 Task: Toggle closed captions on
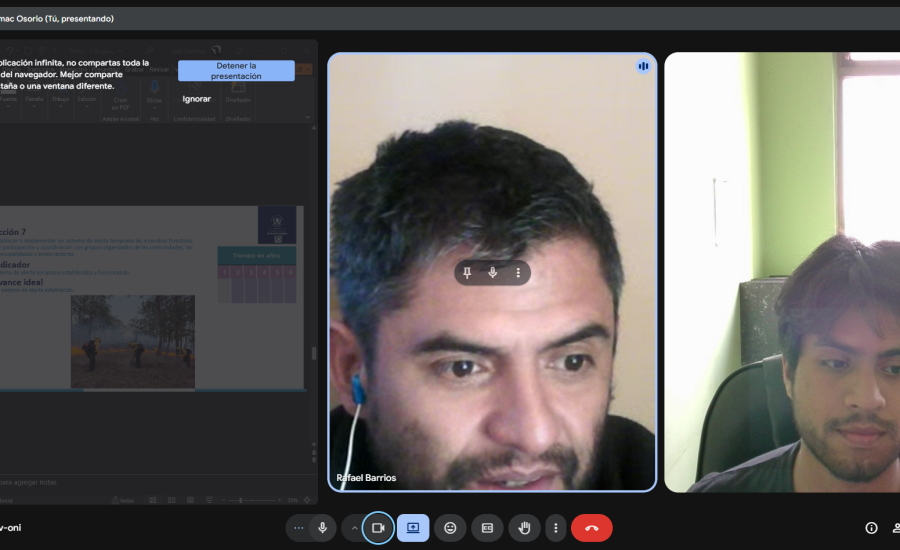(x=487, y=528)
